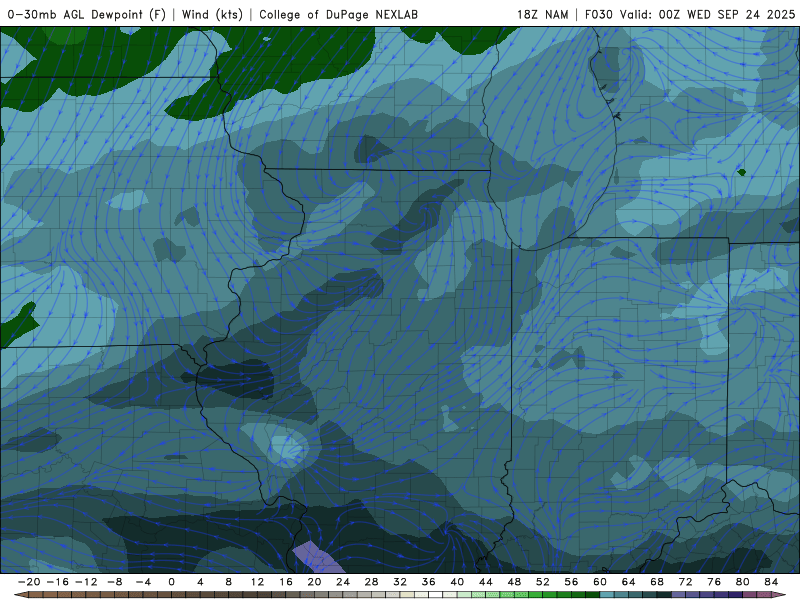Click the "F030" forecast hour text
This screenshot has height=600, width=800.
(x=598, y=14)
